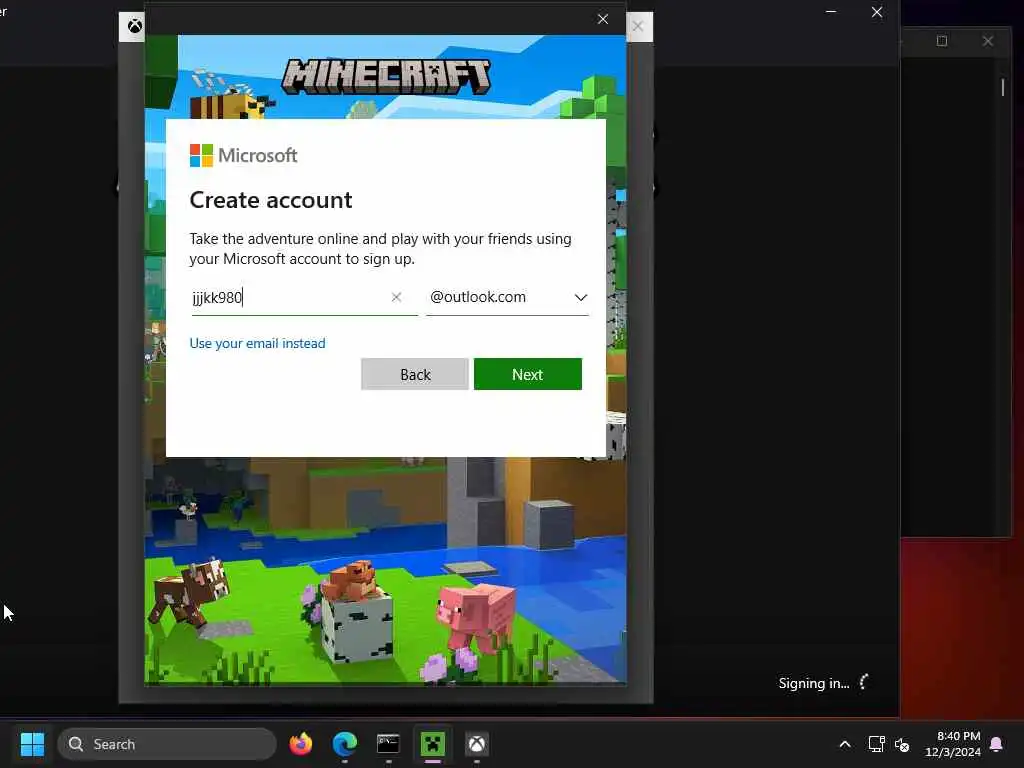Expand the @outlook.com domain dropdown
1024x768 pixels.
[x=507, y=297]
